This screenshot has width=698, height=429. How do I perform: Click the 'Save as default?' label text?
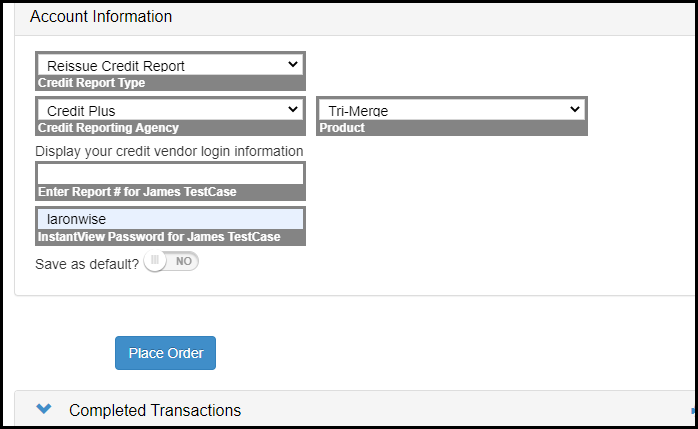pos(87,264)
